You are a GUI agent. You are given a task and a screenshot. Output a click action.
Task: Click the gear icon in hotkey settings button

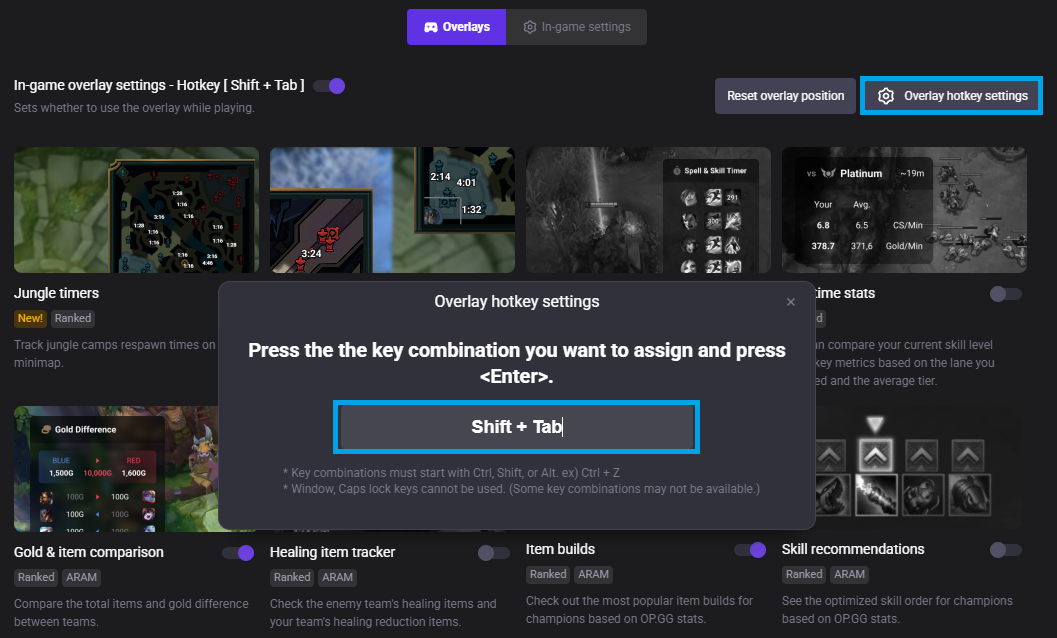tap(886, 96)
